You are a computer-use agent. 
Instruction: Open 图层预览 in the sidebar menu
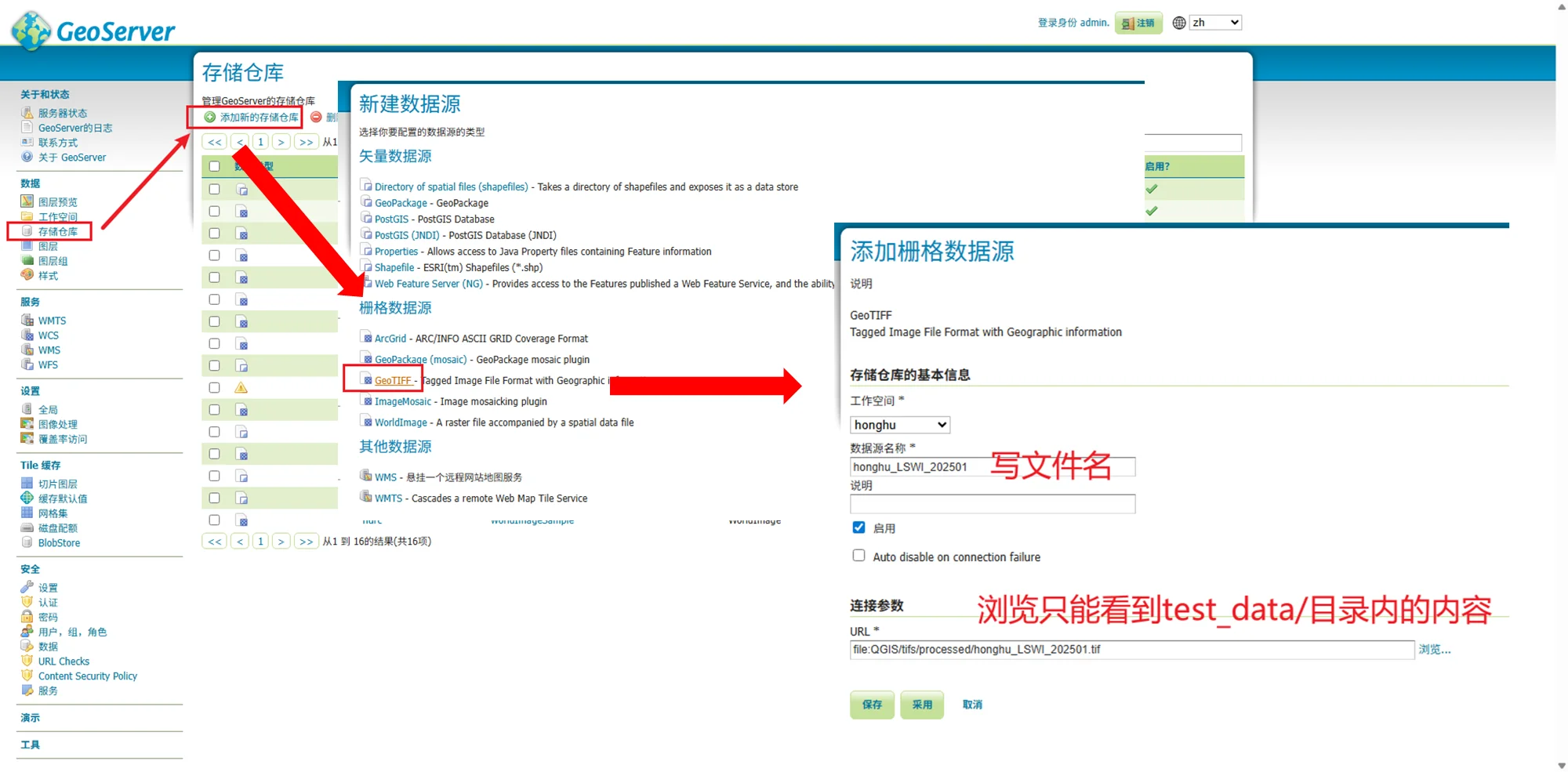57,202
